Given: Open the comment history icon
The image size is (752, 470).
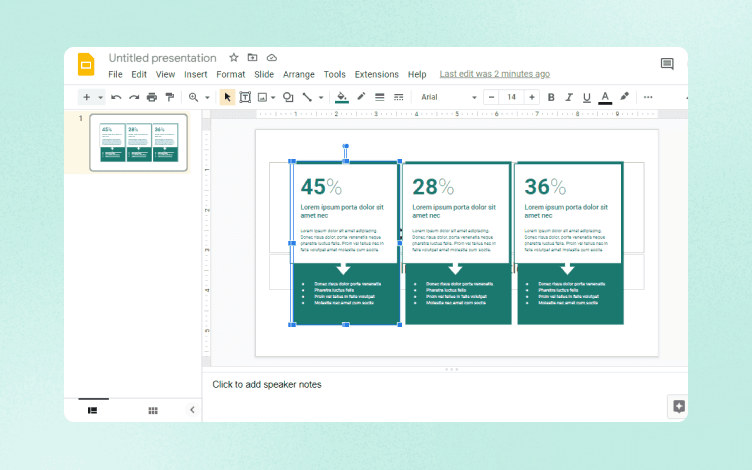Looking at the screenshot, I should coord(667,64).
